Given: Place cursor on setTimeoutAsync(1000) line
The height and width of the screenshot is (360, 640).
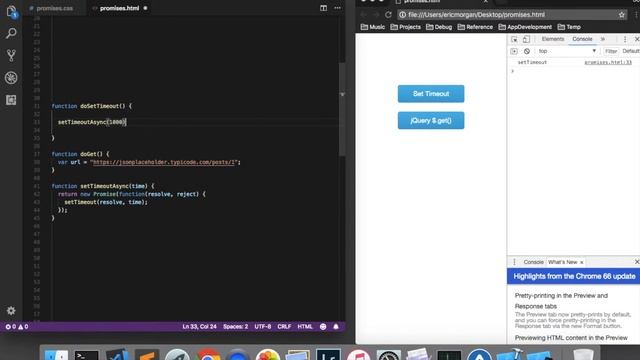Looking at the screenshot, I should [92, 122].
